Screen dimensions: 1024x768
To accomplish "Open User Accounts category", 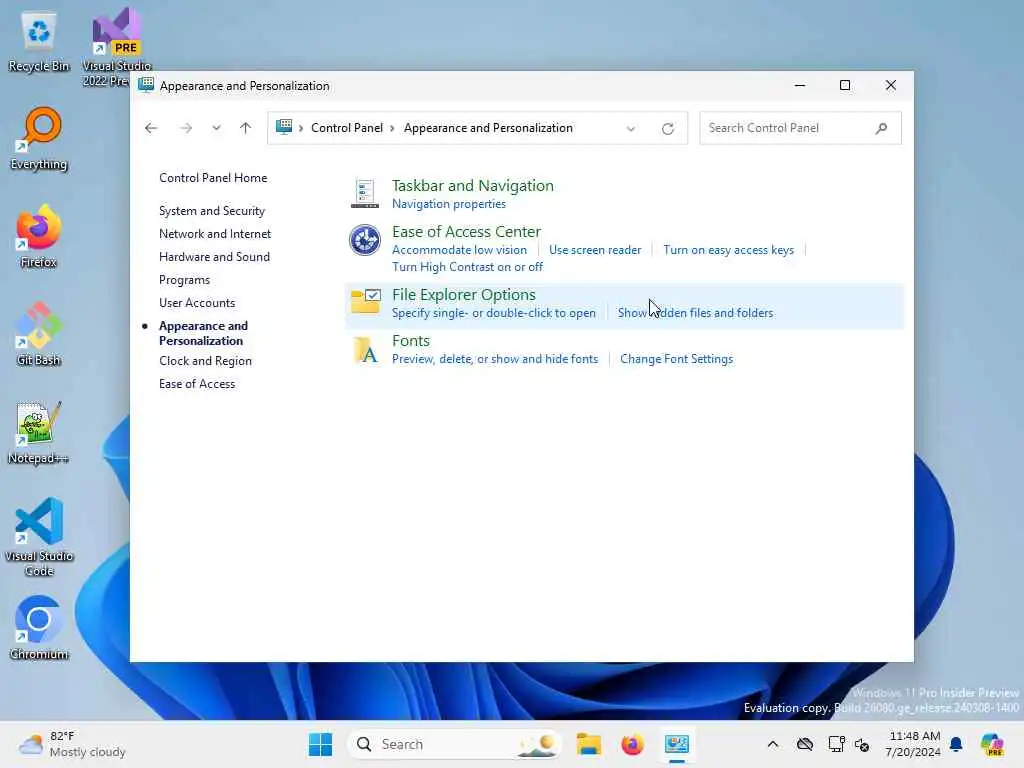I will [197, 302].
